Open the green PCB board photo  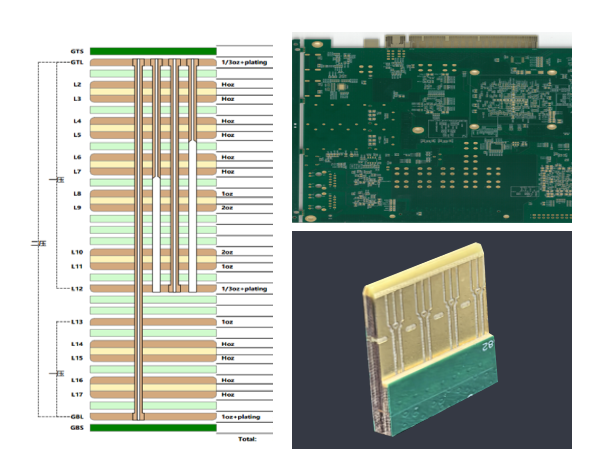[x=431, y=127]
